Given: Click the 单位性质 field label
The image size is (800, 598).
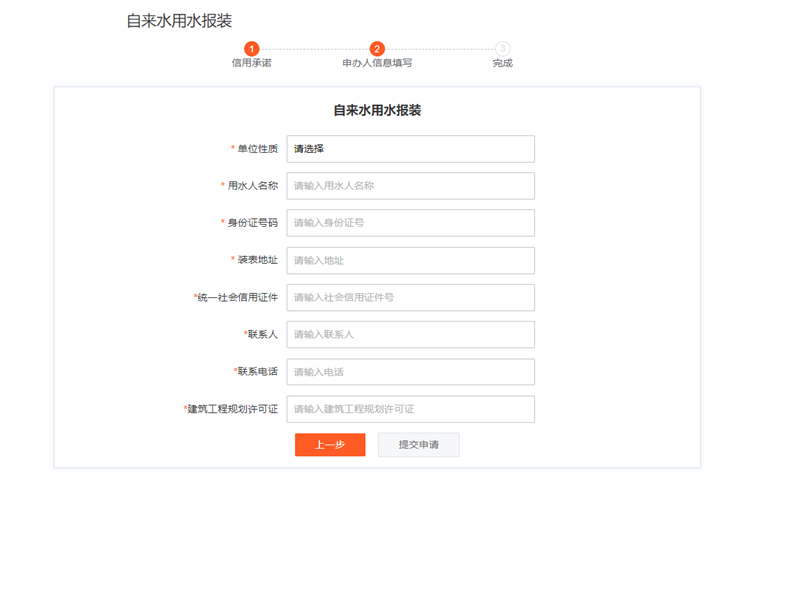Looking at the screenshot, I should coord(257,149).
